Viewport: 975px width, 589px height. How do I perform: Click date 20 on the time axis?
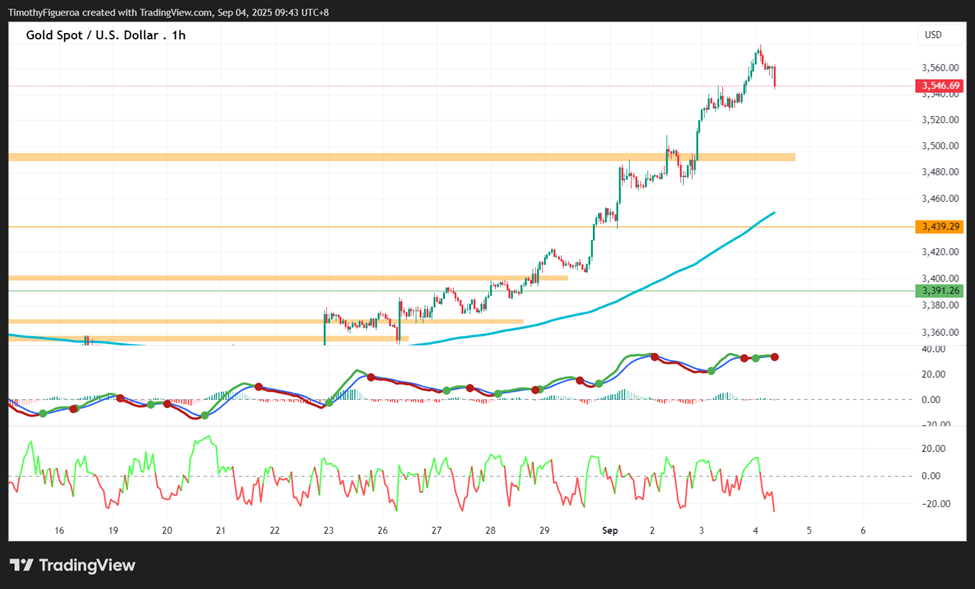point(167,531)
